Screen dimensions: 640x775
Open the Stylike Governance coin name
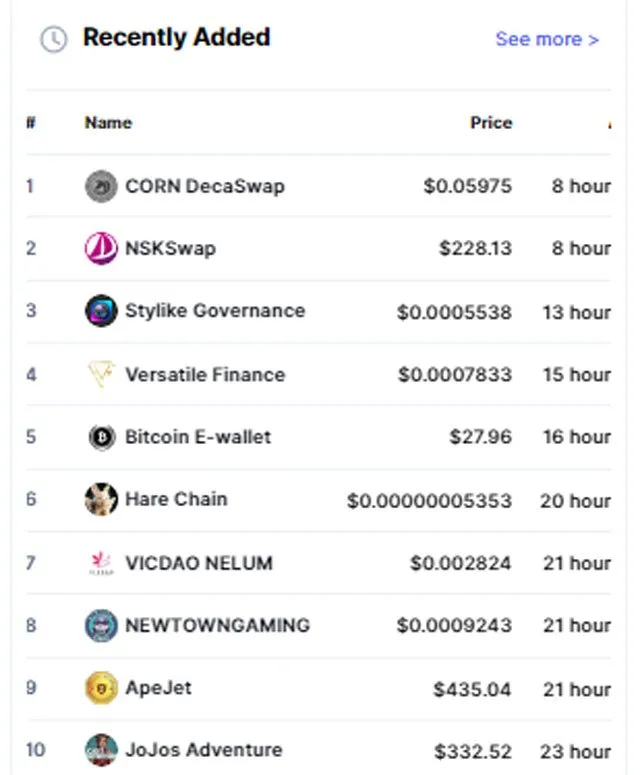pos(215,311)
